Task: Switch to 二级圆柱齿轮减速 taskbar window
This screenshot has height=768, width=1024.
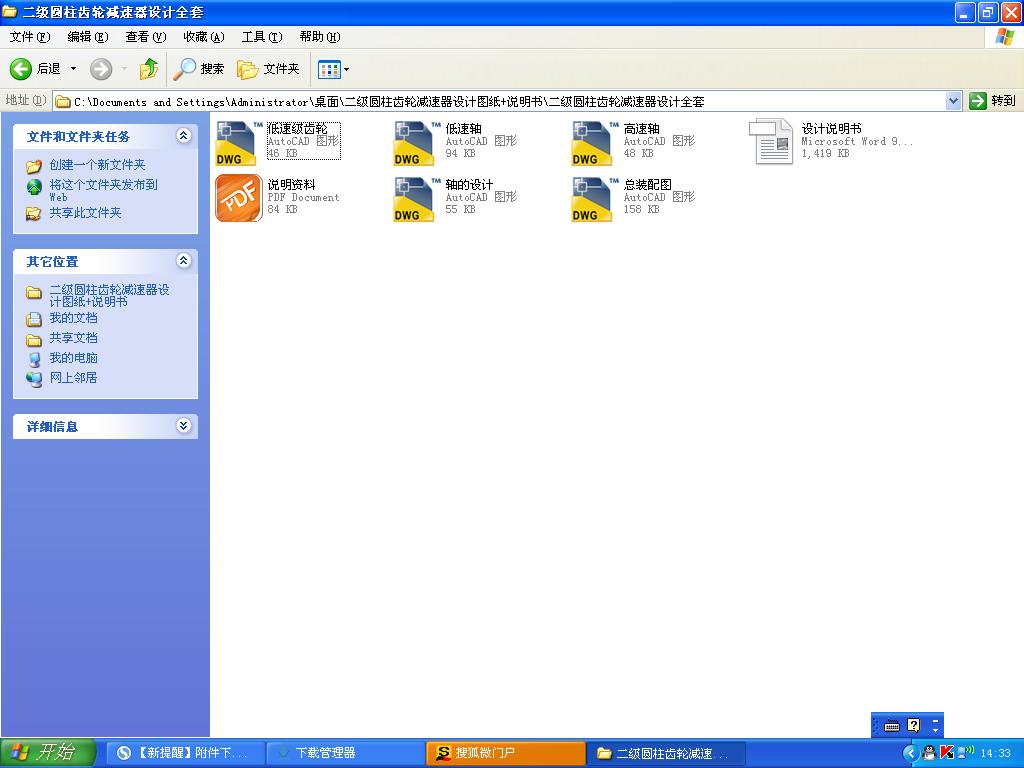Action: 666,753
